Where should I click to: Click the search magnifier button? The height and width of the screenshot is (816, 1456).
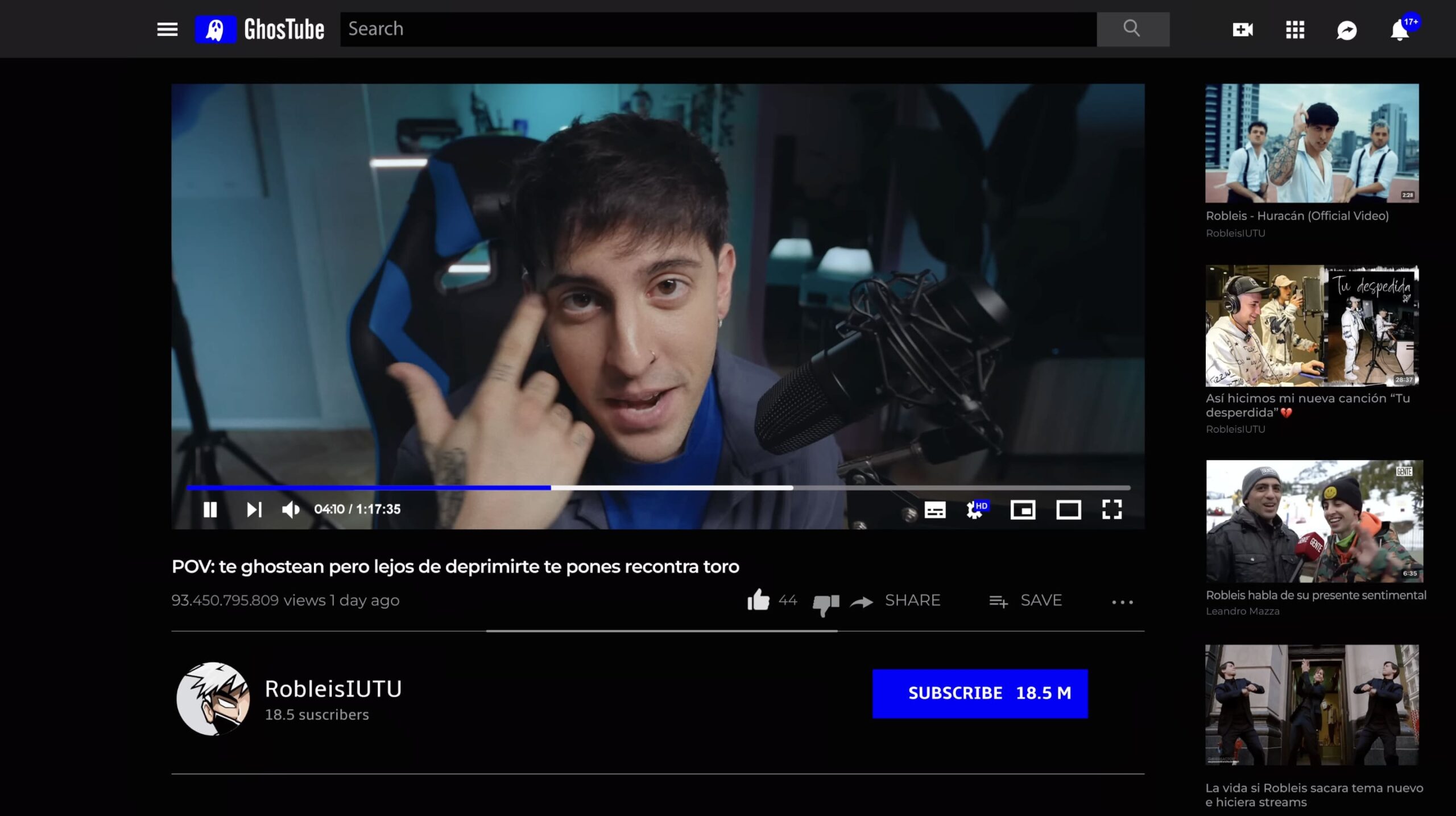click(1132, 29)
